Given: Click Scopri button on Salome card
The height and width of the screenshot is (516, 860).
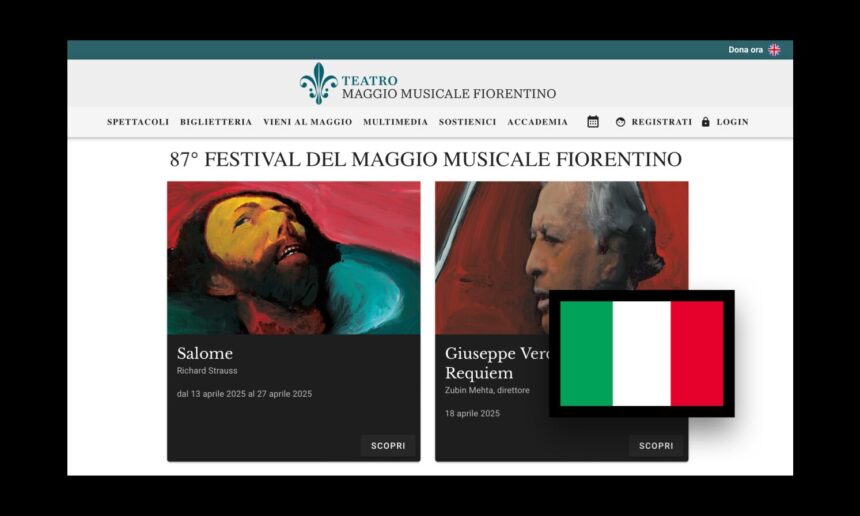Looking at the screenshot, I should coord(388,446).
